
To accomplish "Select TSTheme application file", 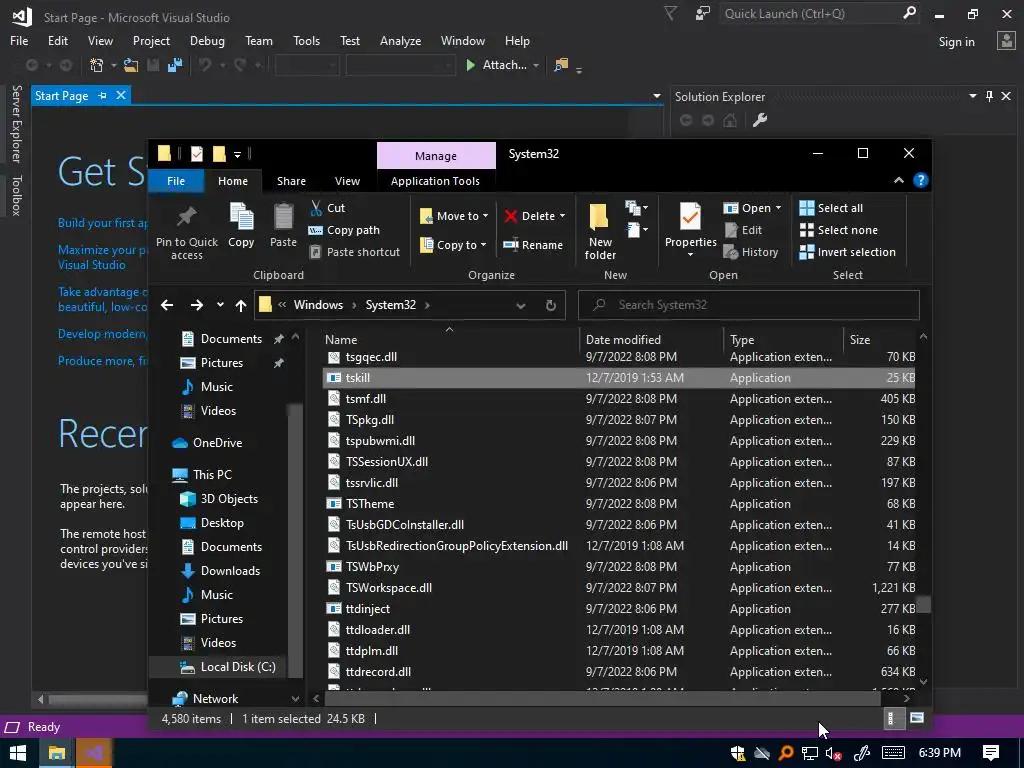I will [619, 504].
